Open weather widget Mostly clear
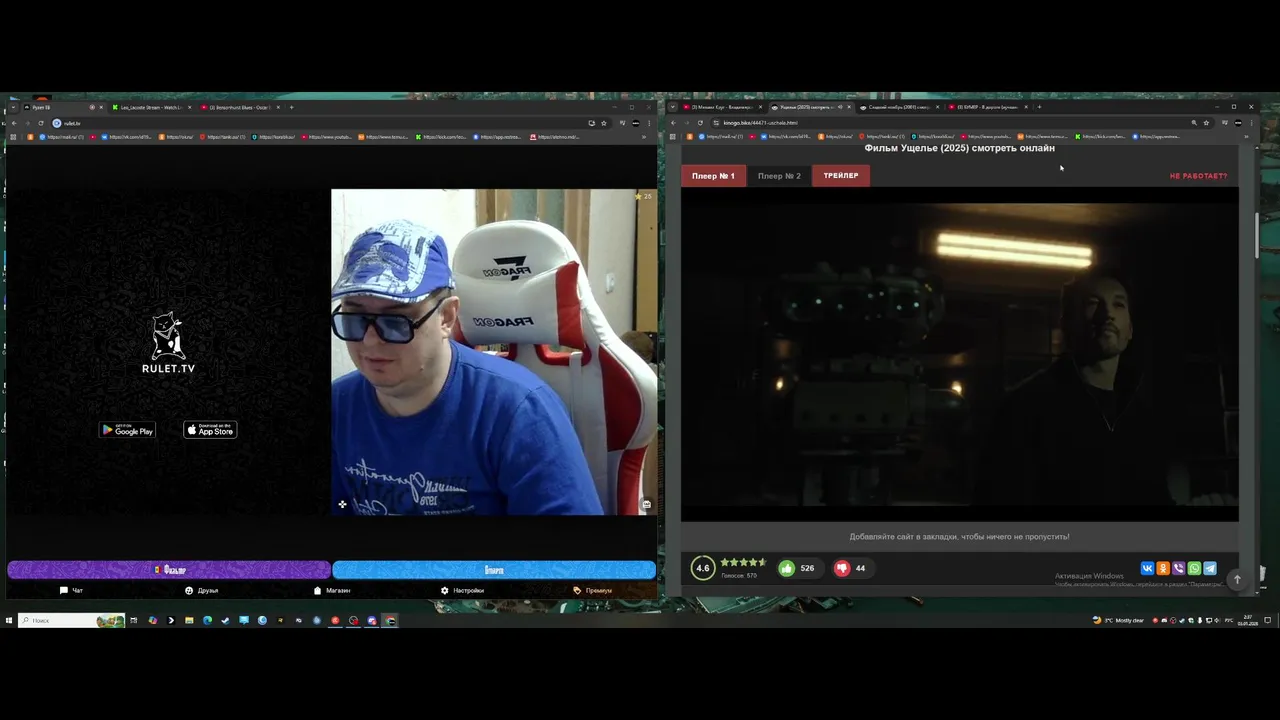 [x=1118, y=620]
